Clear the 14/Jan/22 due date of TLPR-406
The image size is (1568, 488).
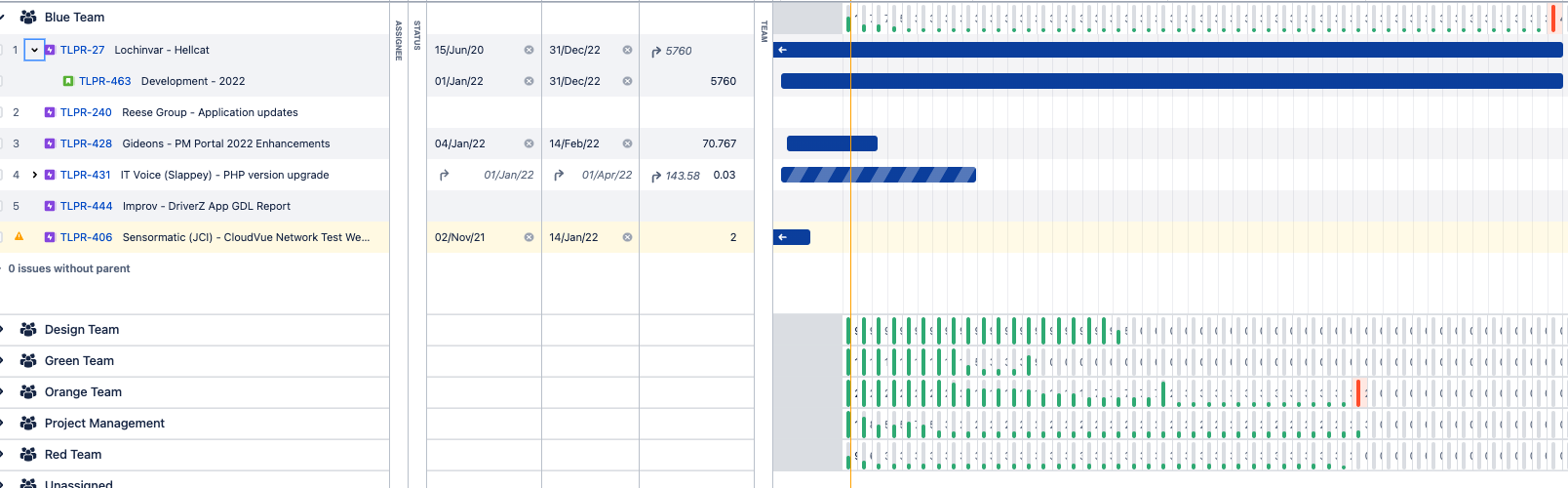(x=627, y=237)
